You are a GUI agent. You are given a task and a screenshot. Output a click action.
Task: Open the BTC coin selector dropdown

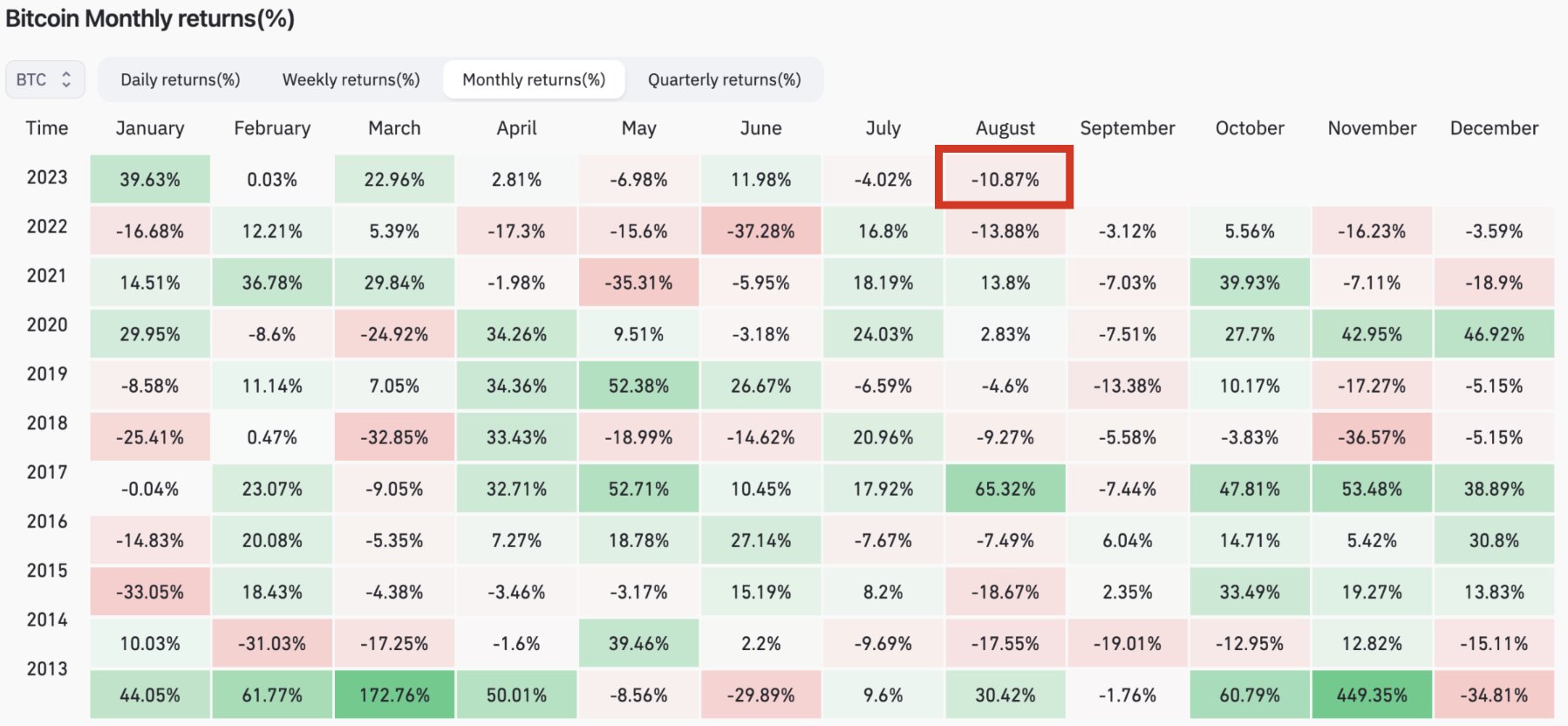(x=44, y=79)
